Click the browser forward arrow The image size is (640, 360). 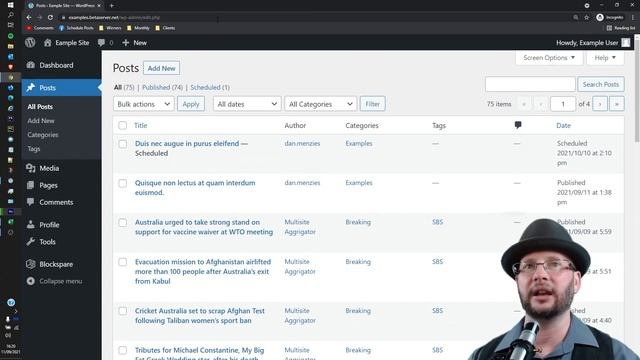click(x=40, y=18)
